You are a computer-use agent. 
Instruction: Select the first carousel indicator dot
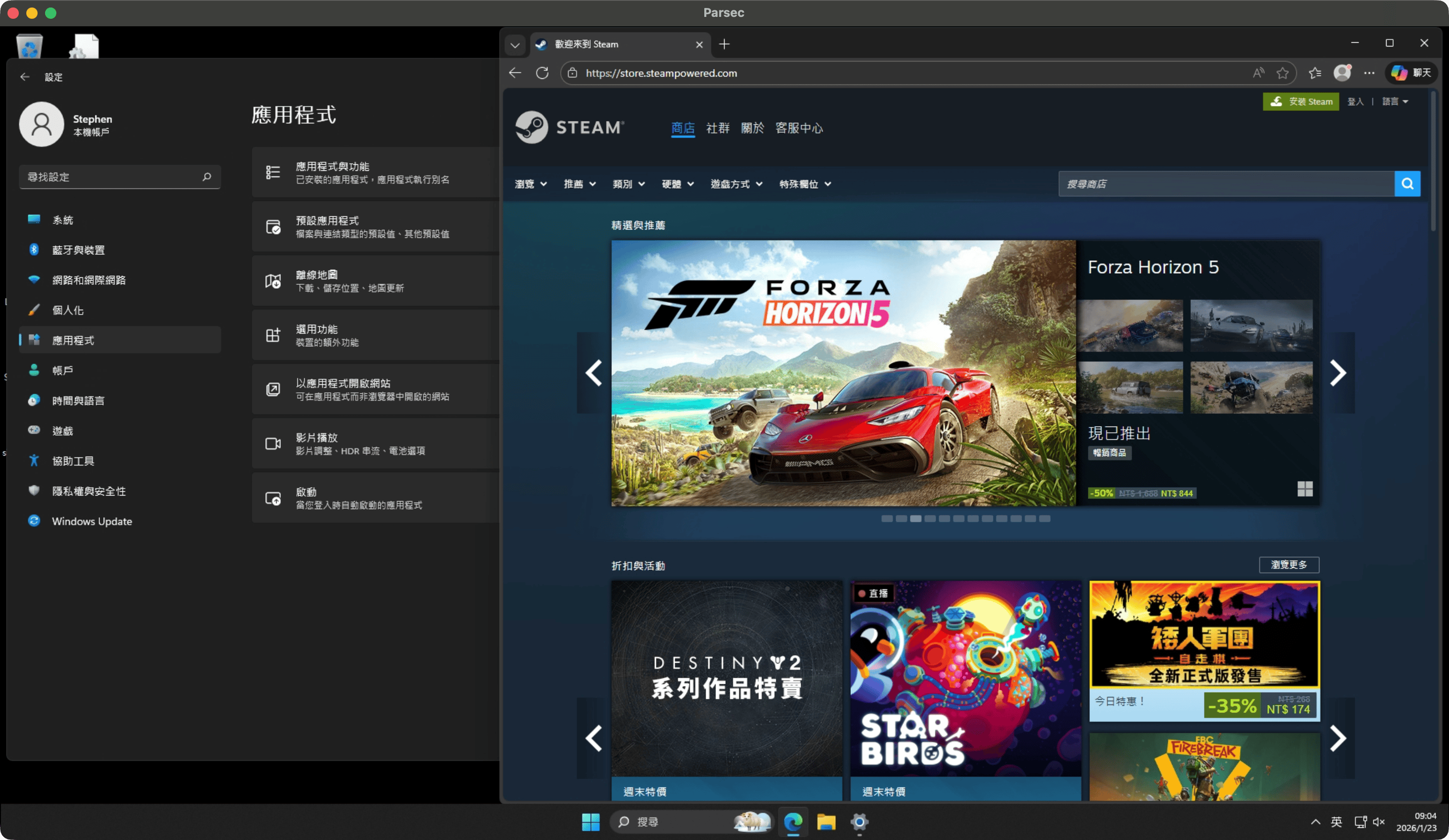886,519
